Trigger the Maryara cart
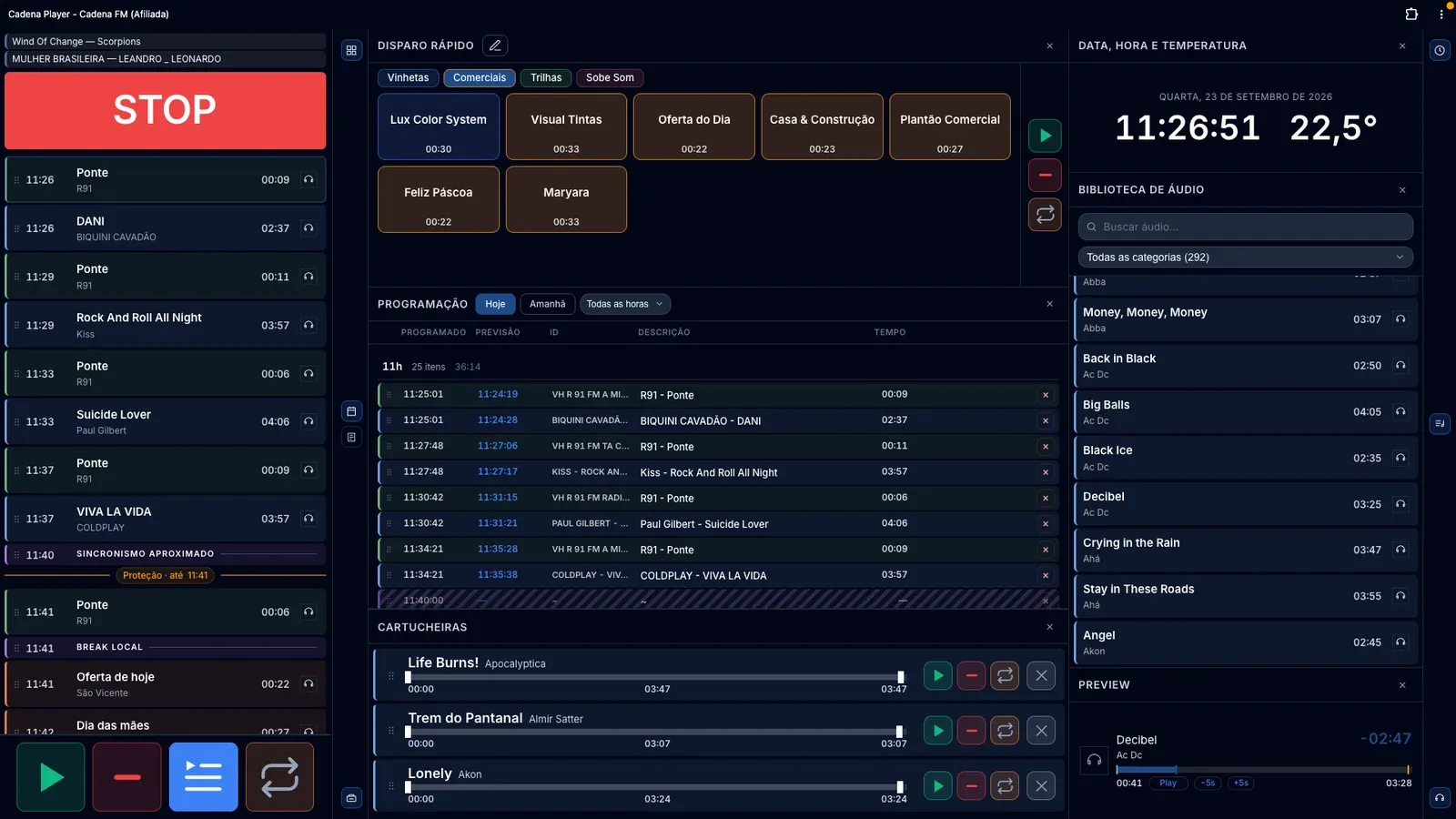 [x=566, y=199]
